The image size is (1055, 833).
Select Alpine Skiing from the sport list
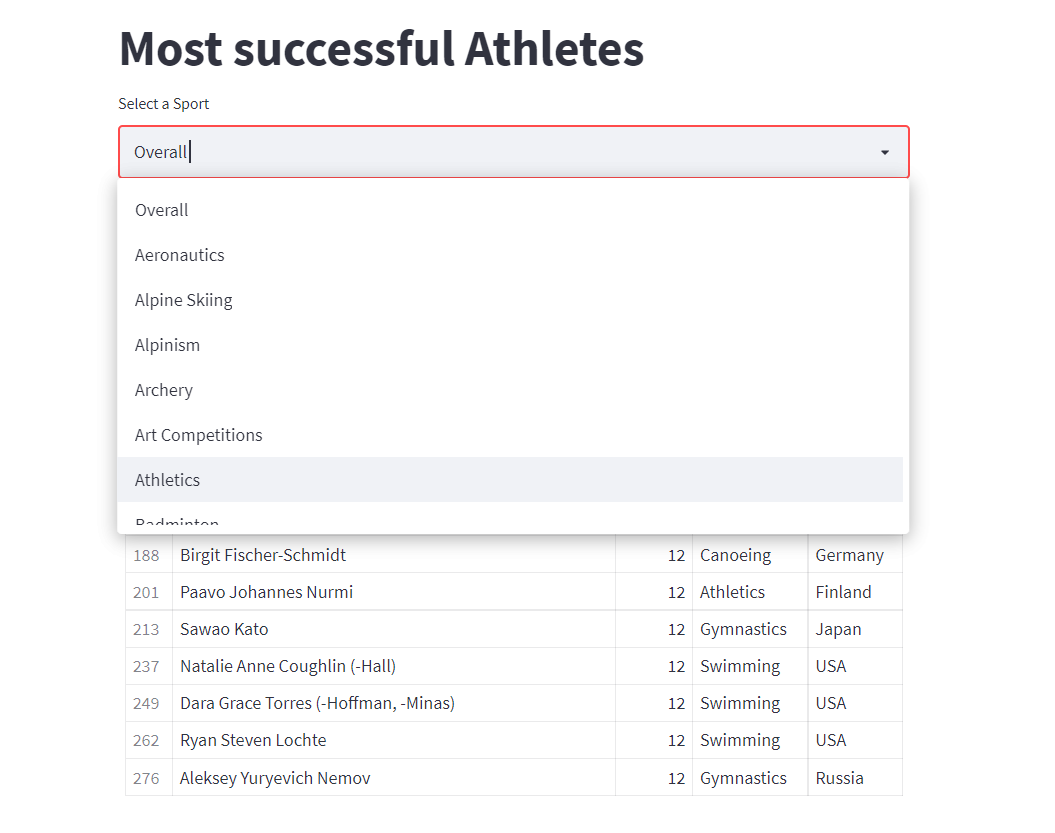coord(183,300)
